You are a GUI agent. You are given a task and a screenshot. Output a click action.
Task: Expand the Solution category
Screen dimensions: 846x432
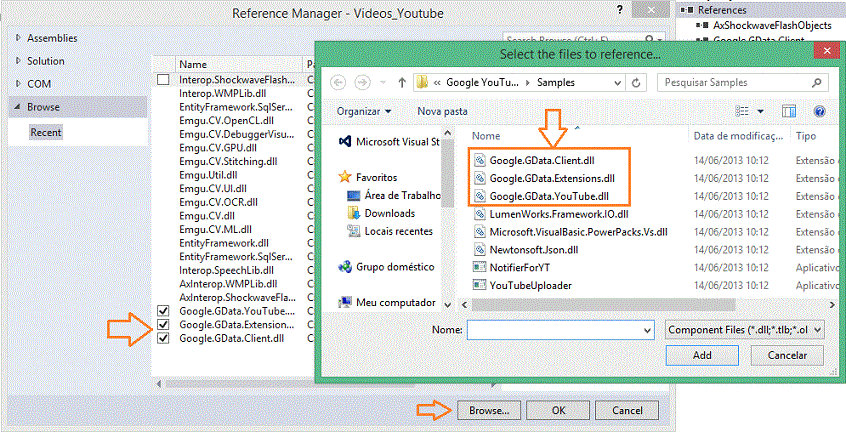coord(18,61)
